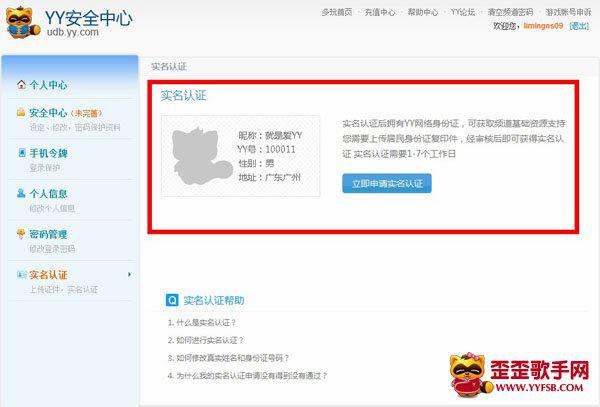Image resolution: width=600 pixels, height=407 pixels.
Task: Open 安全中心 in the sidebar
Action: tap(48, 112)
